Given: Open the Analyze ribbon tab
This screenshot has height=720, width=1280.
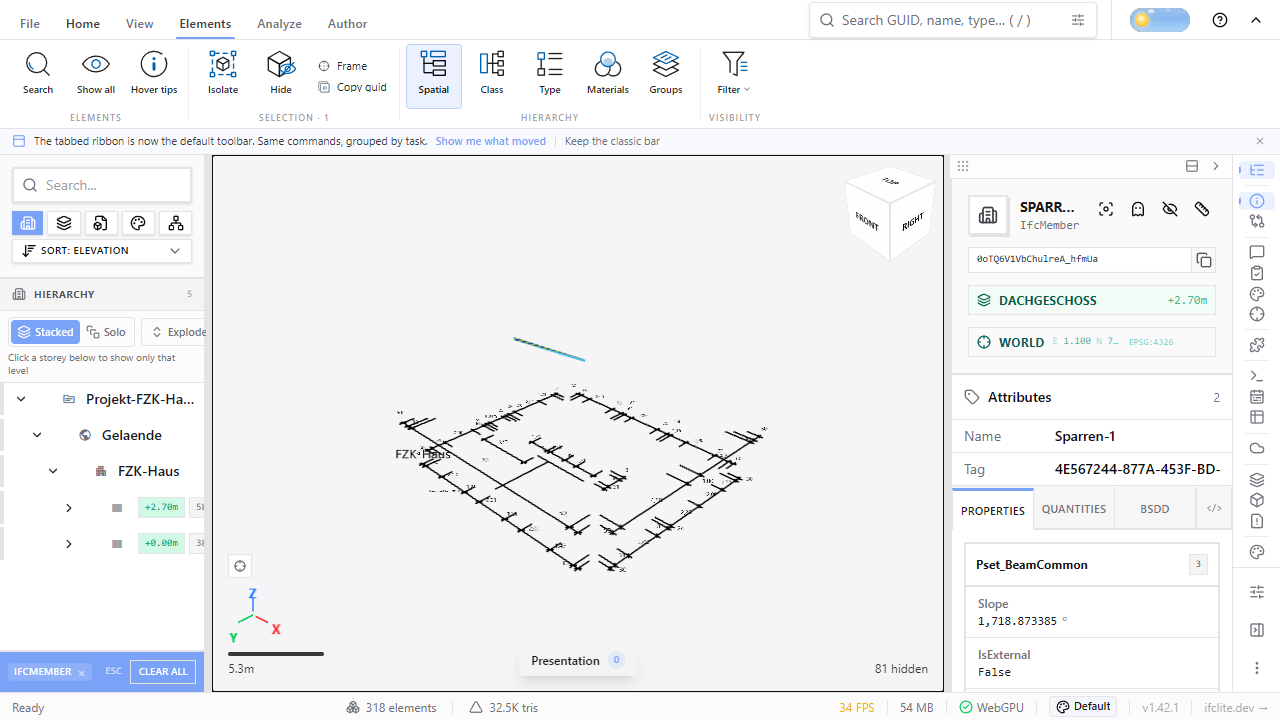Looking at the screenshot, I should pyautogui.click(x=279, y=24).
